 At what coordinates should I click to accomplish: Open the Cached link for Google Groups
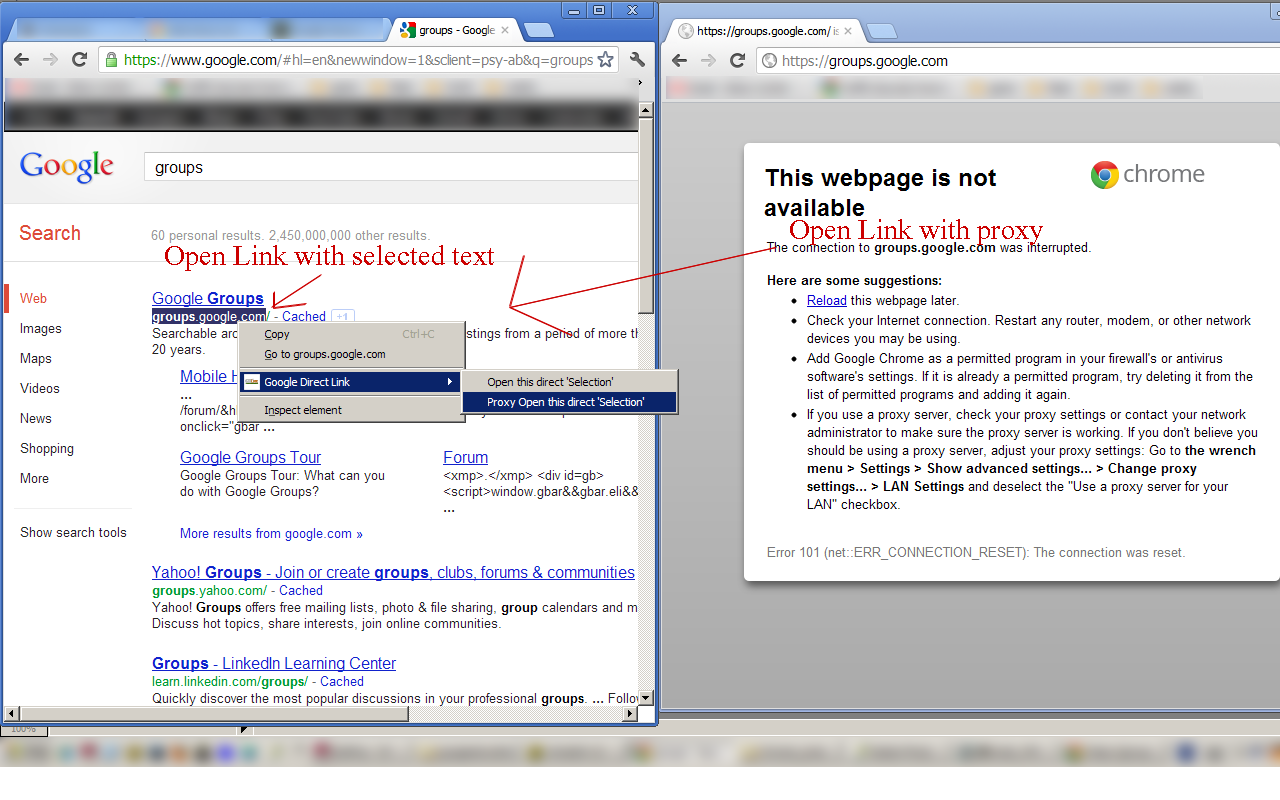(304, 316)
